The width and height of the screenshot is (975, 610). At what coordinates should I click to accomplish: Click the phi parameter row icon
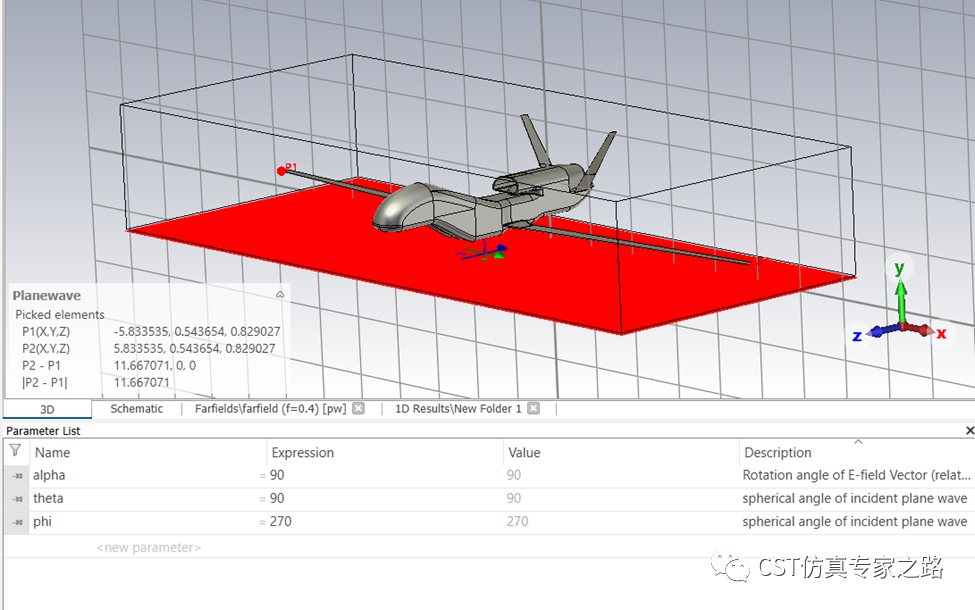pyautogui.click(x=17, y=522)
